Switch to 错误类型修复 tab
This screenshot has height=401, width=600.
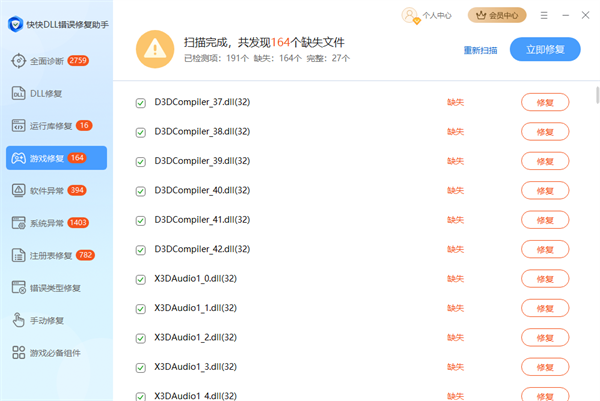click(x=56, y=288)
